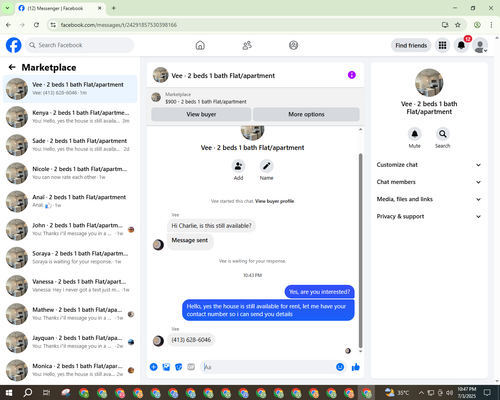Choose a sticker from the composer

coord(179,367)
